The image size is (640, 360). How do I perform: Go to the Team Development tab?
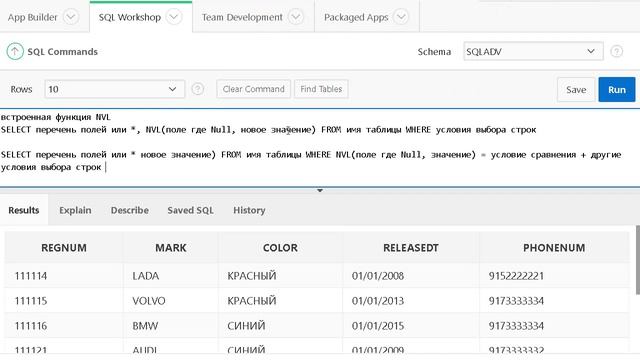tap(242, 17)
